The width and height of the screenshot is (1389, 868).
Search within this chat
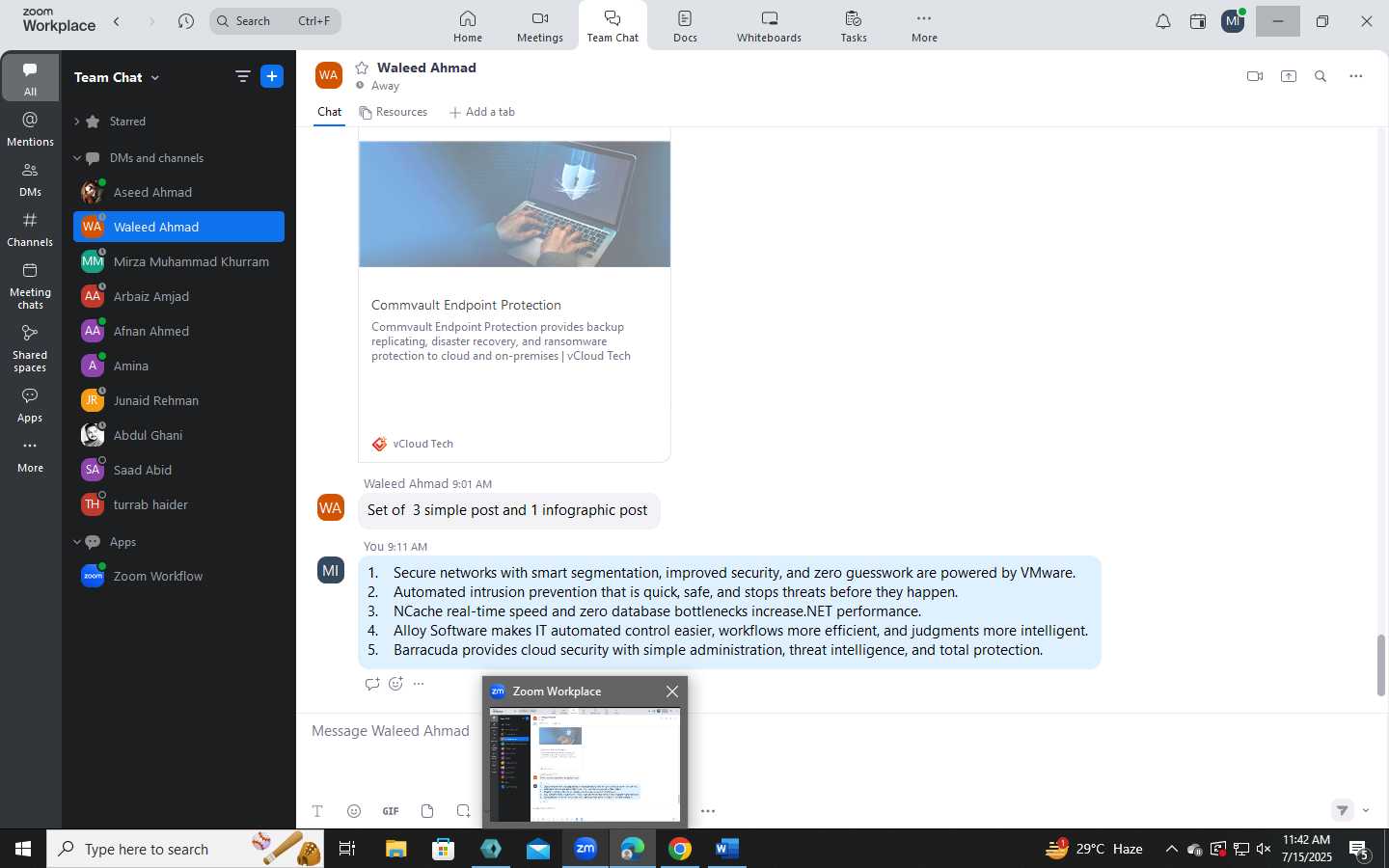point(1321,76)
